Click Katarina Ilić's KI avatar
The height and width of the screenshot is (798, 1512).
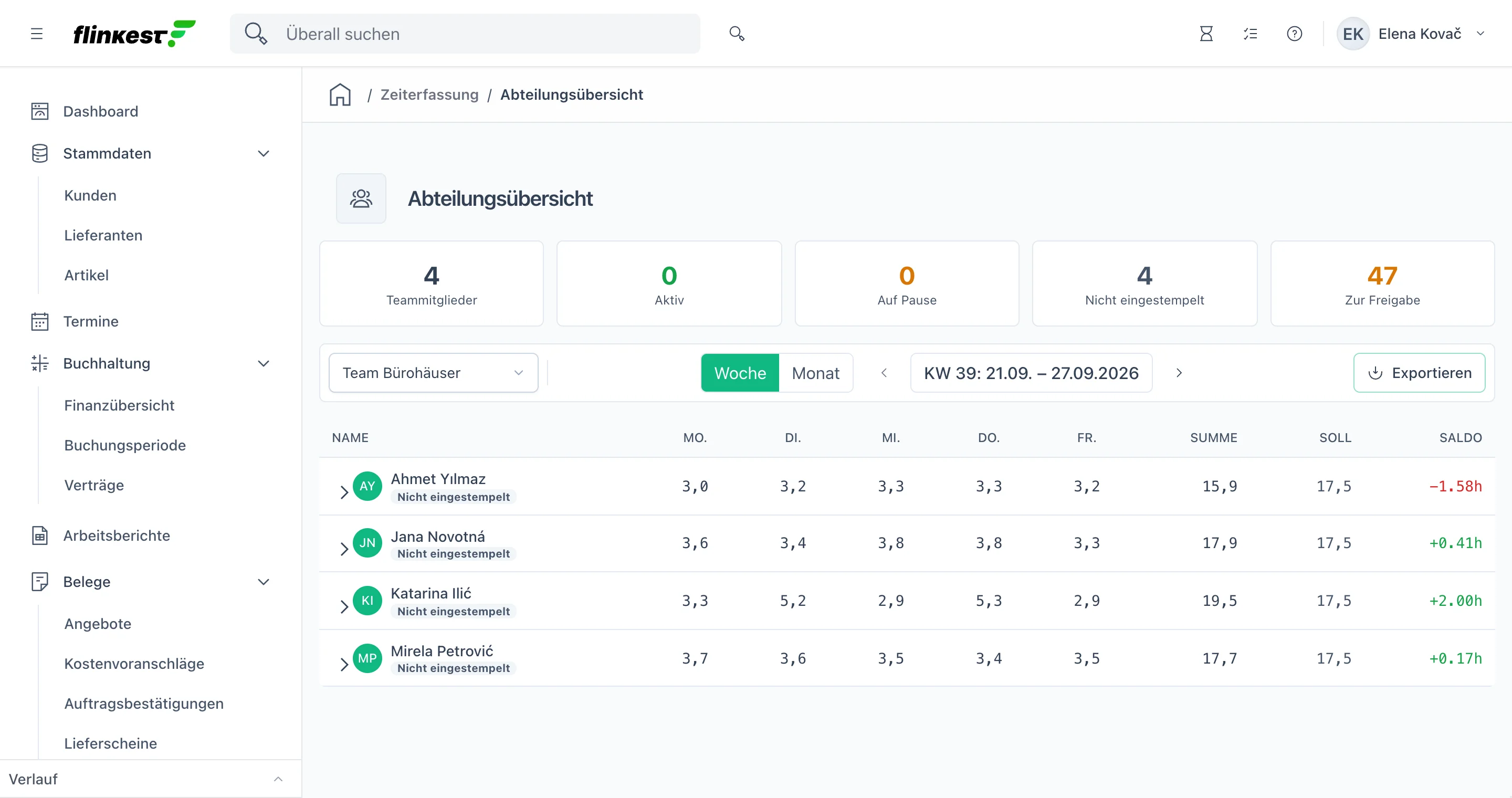point(367,601)
